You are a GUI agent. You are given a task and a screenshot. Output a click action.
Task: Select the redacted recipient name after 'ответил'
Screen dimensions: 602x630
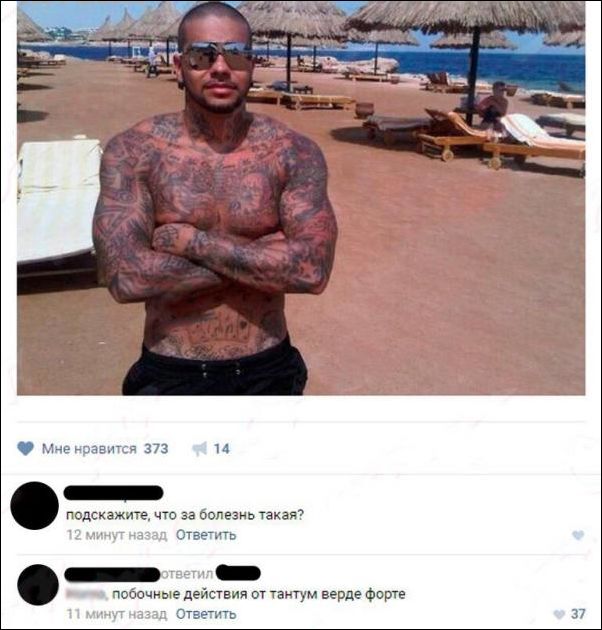point(238,573)
